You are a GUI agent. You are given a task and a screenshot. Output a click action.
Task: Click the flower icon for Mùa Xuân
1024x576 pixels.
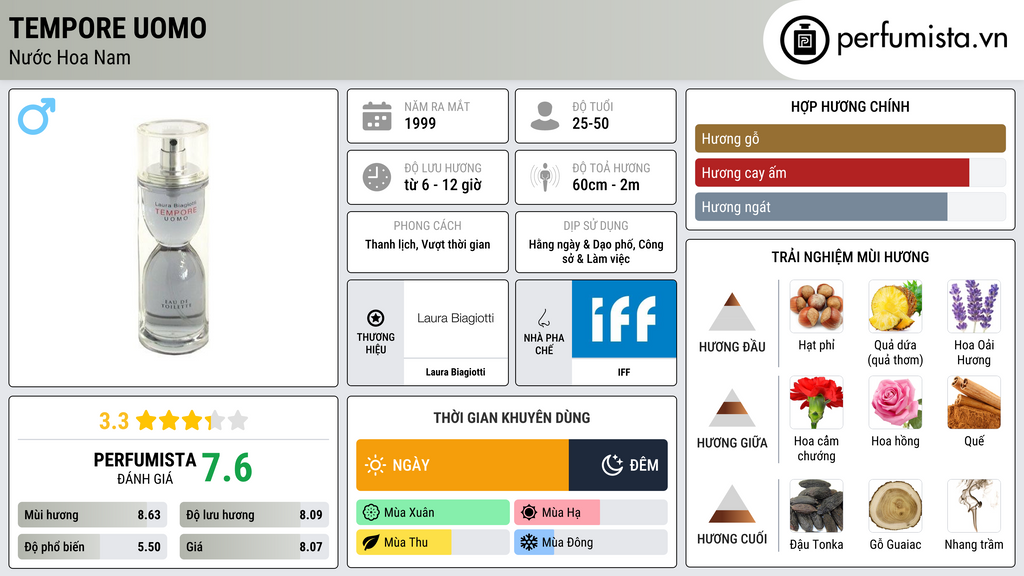[x=371, y=513]
